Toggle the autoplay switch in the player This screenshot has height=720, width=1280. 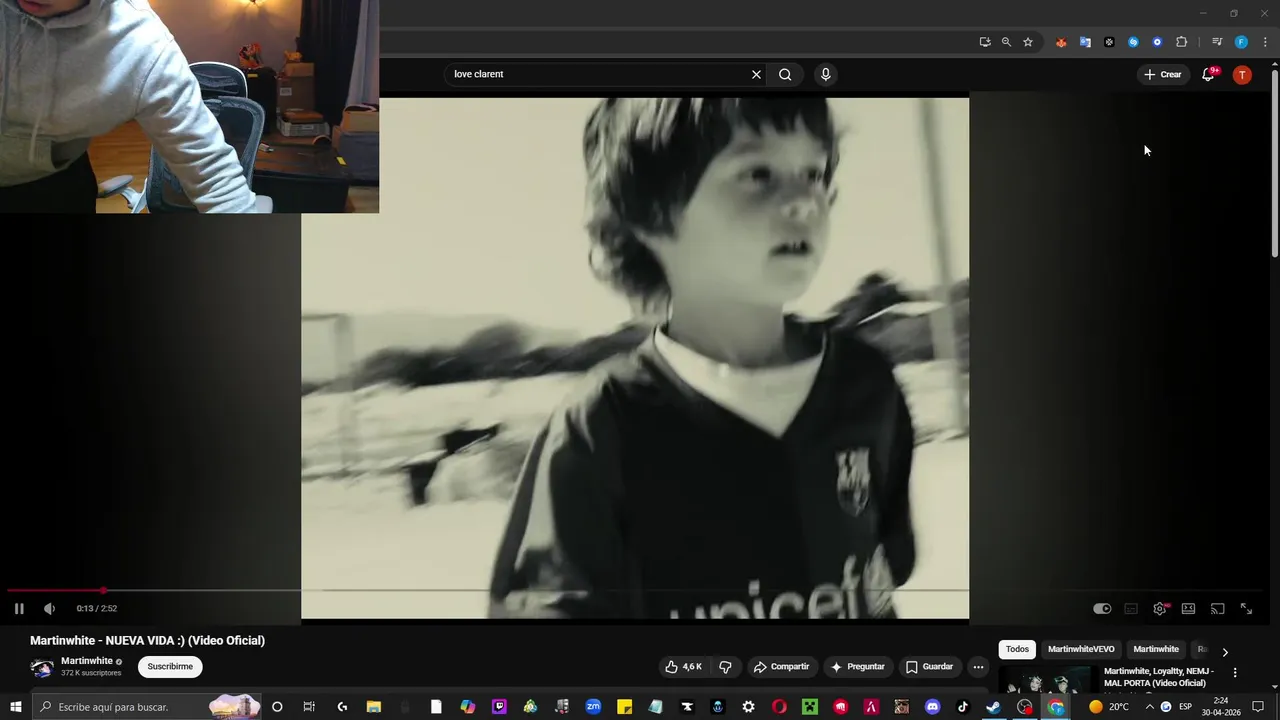(x=1102, y=608)
